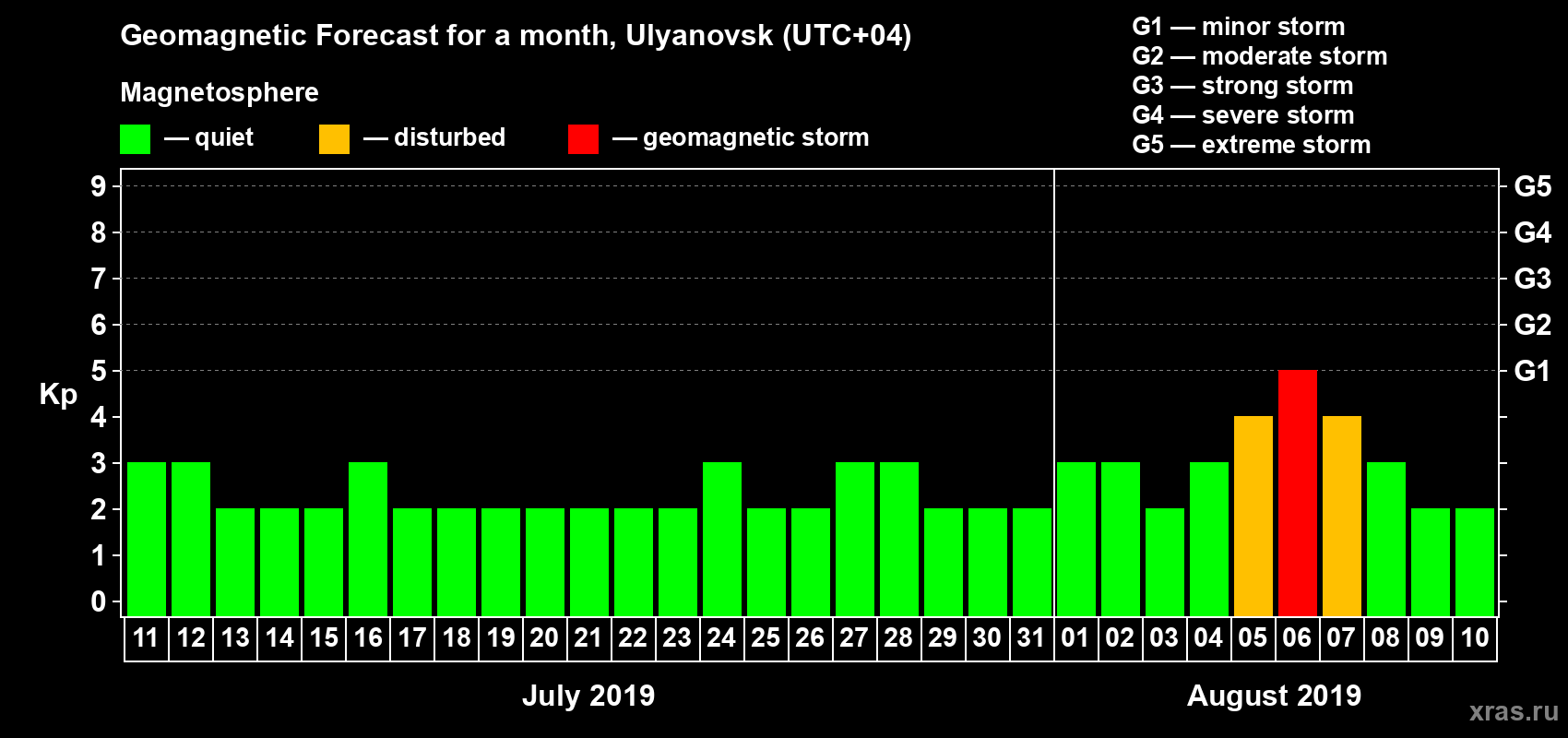
Task: Click the green bar for July 20
Action: (x=544, y=563)
